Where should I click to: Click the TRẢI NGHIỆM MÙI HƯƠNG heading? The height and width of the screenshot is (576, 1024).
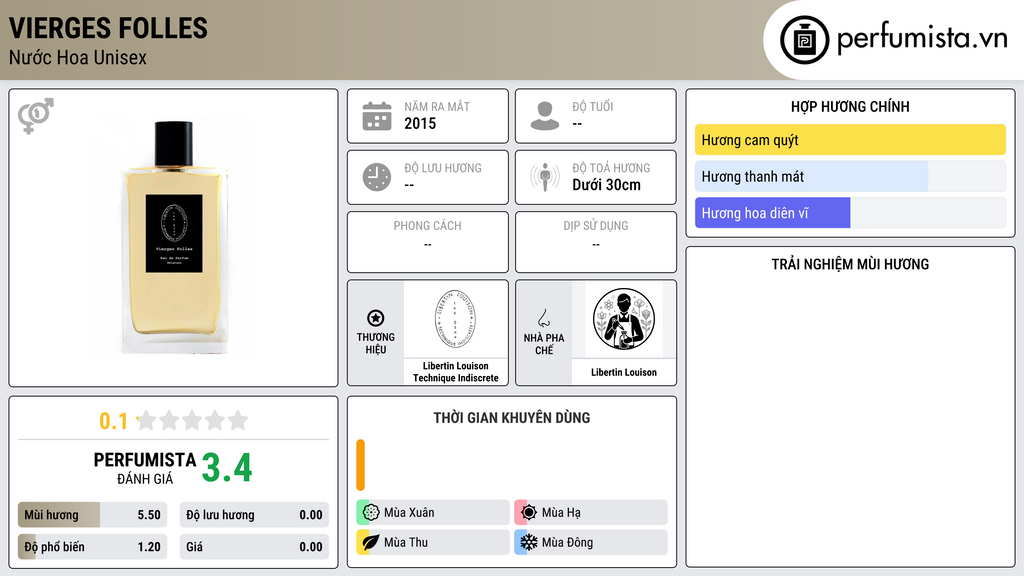click(850, 264)
